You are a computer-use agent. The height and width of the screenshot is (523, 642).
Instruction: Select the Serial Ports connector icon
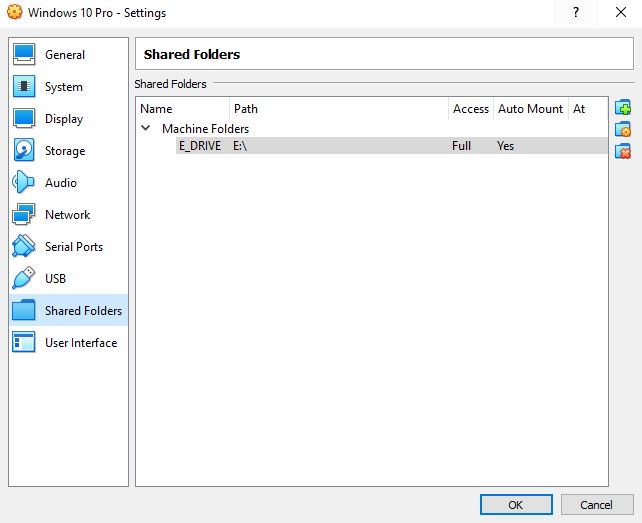point(24,246)
